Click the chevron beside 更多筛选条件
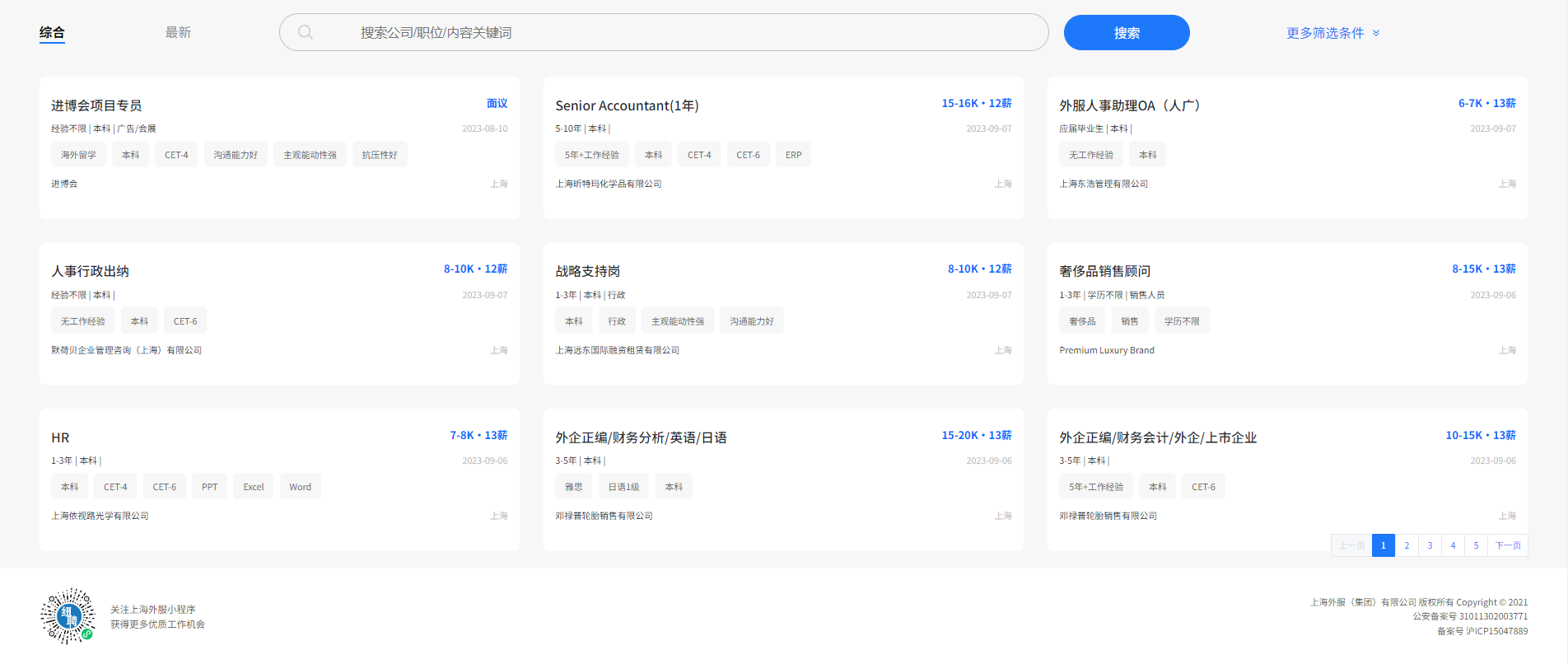1568x664 pixels. click(x=1376, y=33)
